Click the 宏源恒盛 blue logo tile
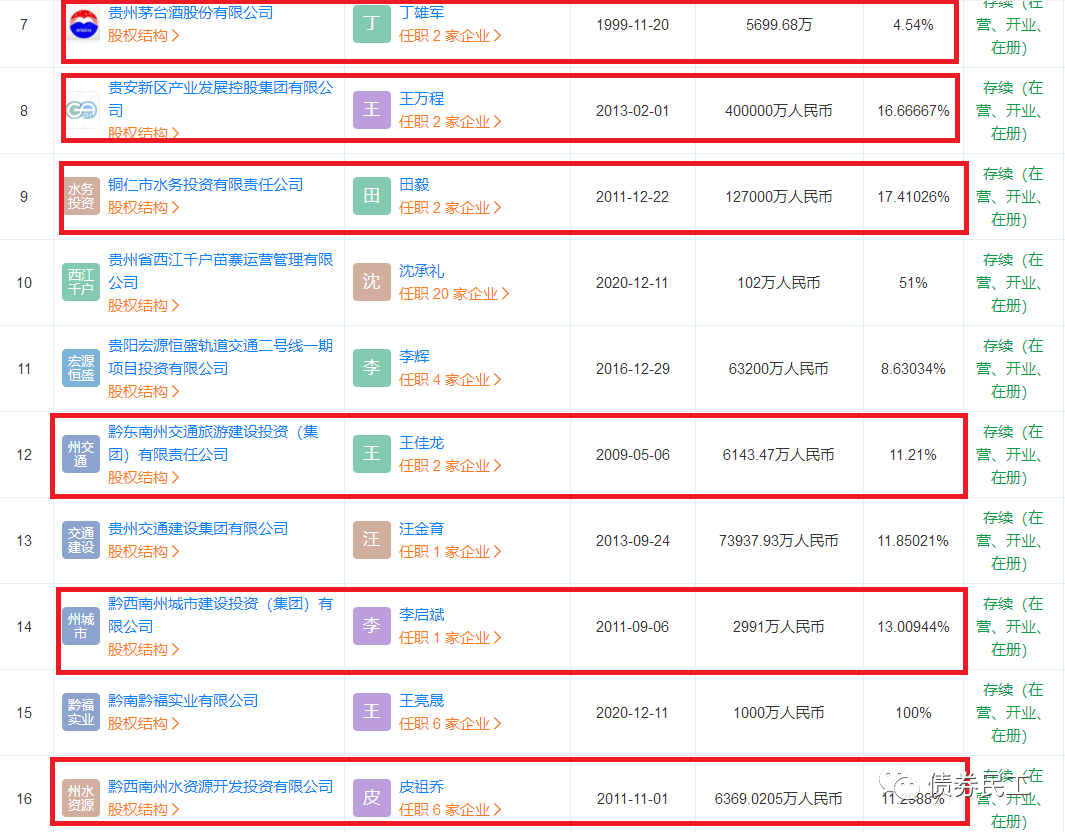Image resolution: width=1065 pixels, height=832 pixels. click(81, 368)
